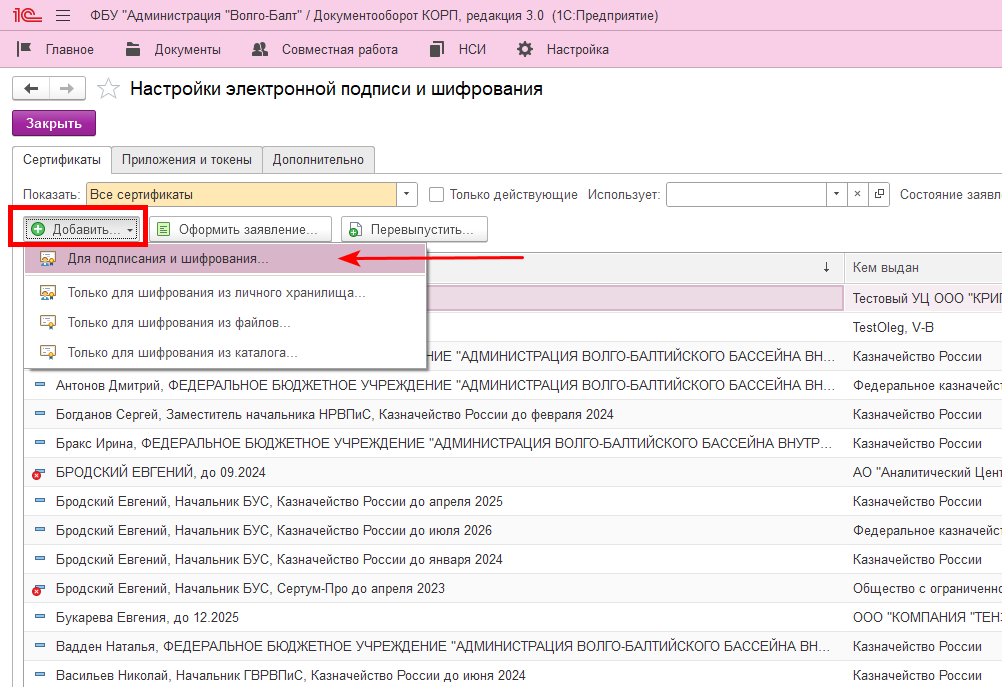1002x687 pixels.
Task: Open the Добавить dropdown button
Action: pyautogui.click(x=82, y=230)
